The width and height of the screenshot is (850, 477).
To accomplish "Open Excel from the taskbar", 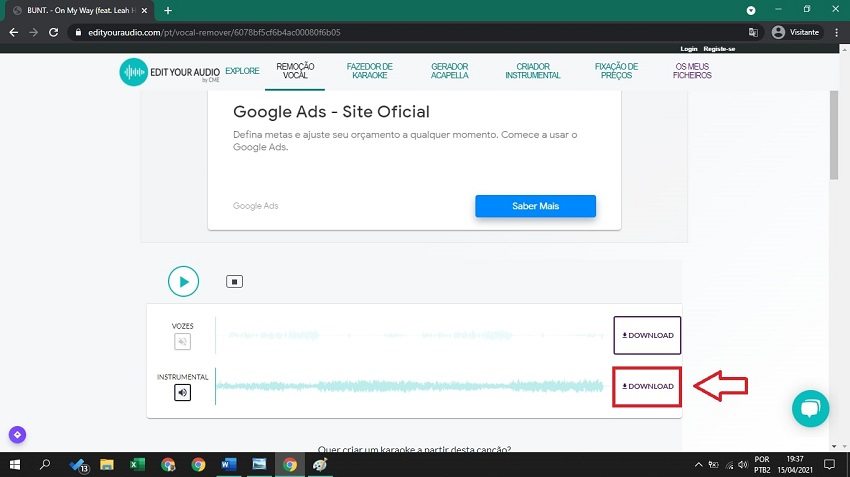I will (137, 465).
